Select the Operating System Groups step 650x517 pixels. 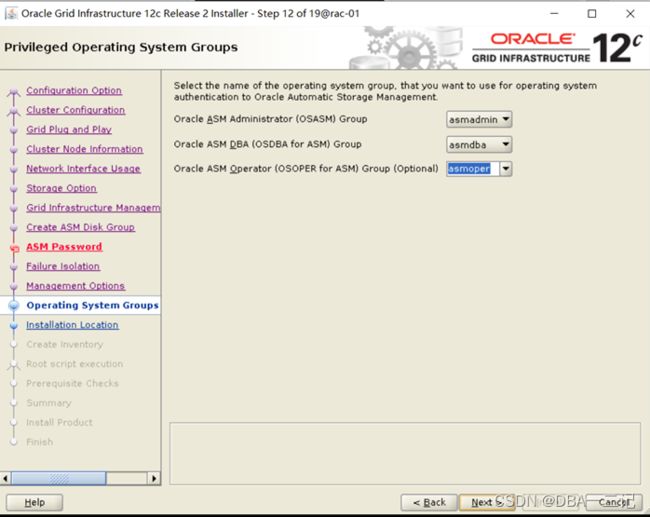(x=92, y=305)
